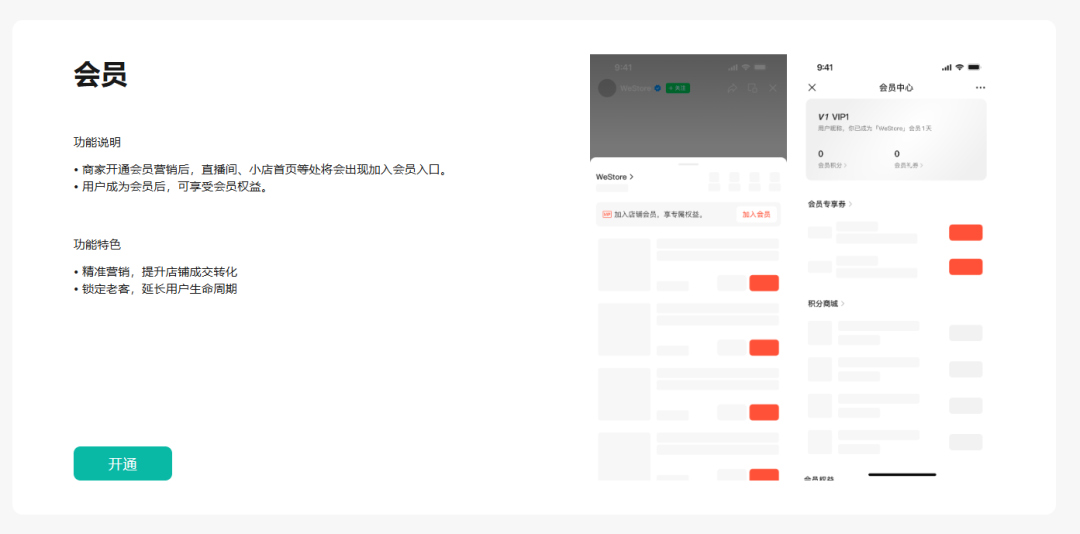Click the share arrow icon in live preview
This screenshot has width=1080, height=534.
tap(733, 88)
